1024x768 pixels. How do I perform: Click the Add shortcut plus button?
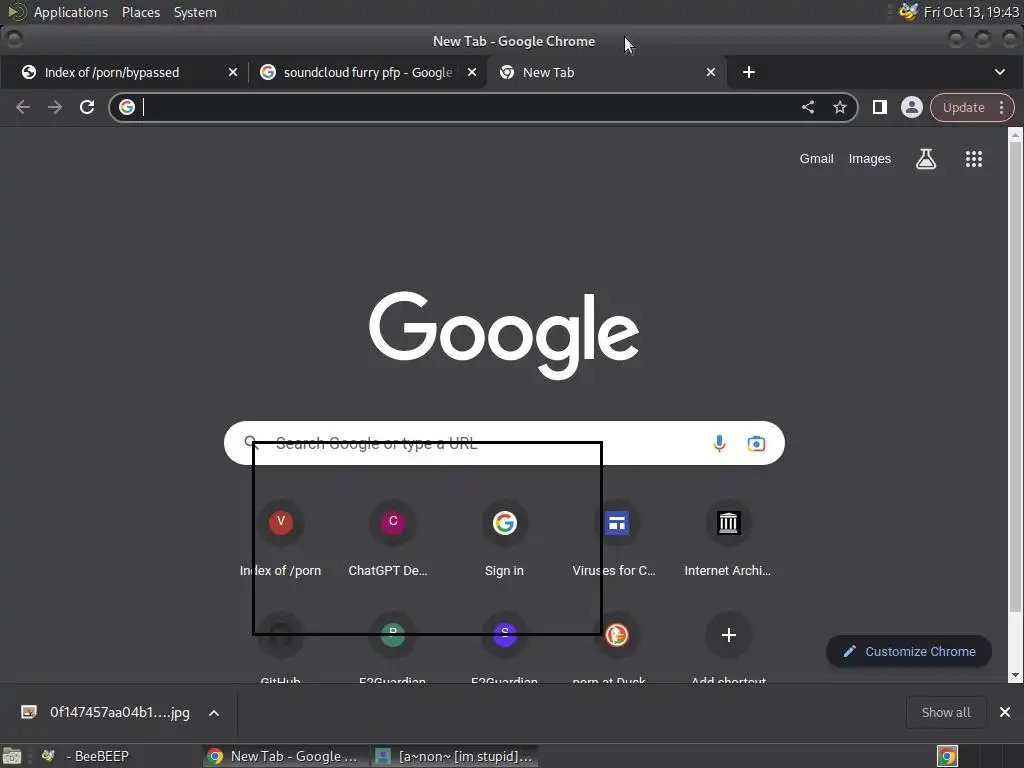(x=729, y=635)
